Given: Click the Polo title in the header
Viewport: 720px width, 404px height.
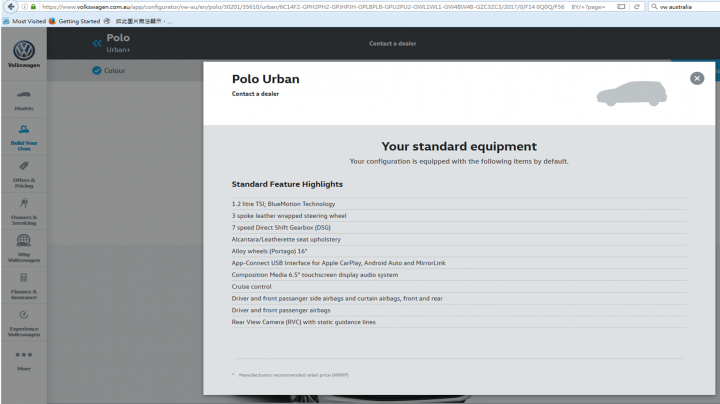Looking at the screenshot, I should [118, 38].
